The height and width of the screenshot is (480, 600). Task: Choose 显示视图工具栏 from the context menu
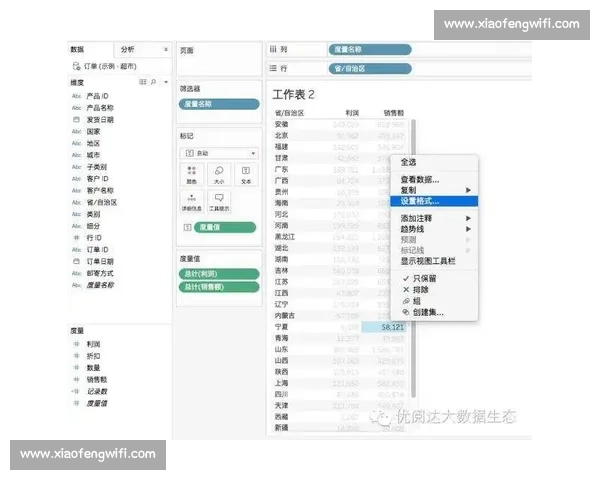click(x=434, y=261)
